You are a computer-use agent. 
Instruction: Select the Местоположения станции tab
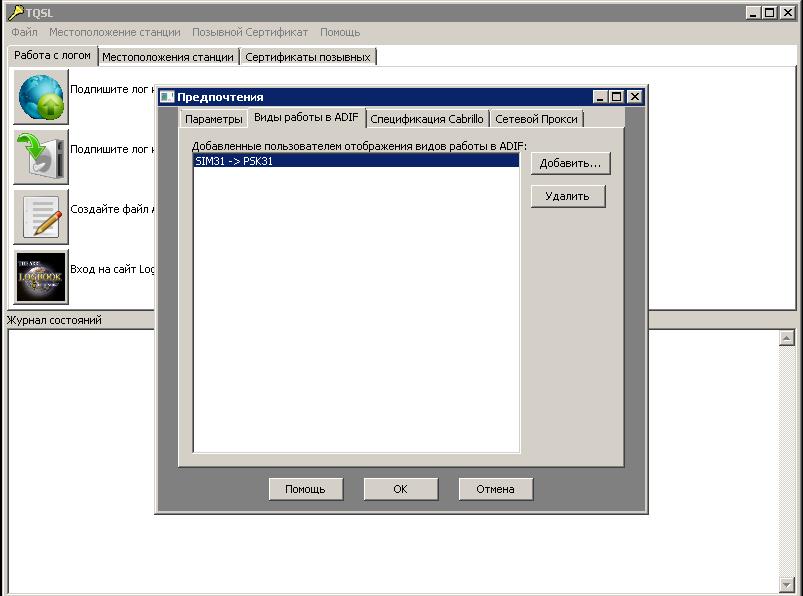tap(167, 57)
